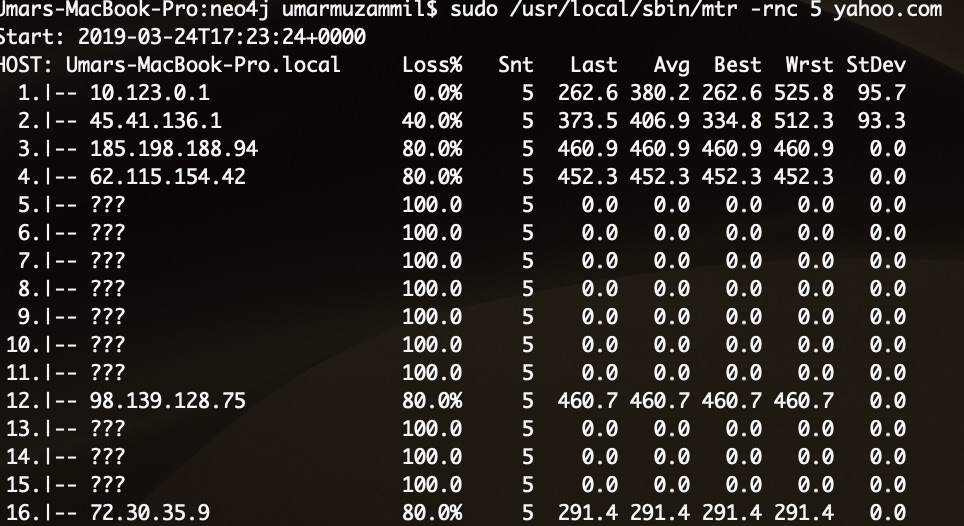The height and width of the screenshot is (526, 964).
Task: Click the IP address 98.139.128.75
Action: (x=168, y=401)
